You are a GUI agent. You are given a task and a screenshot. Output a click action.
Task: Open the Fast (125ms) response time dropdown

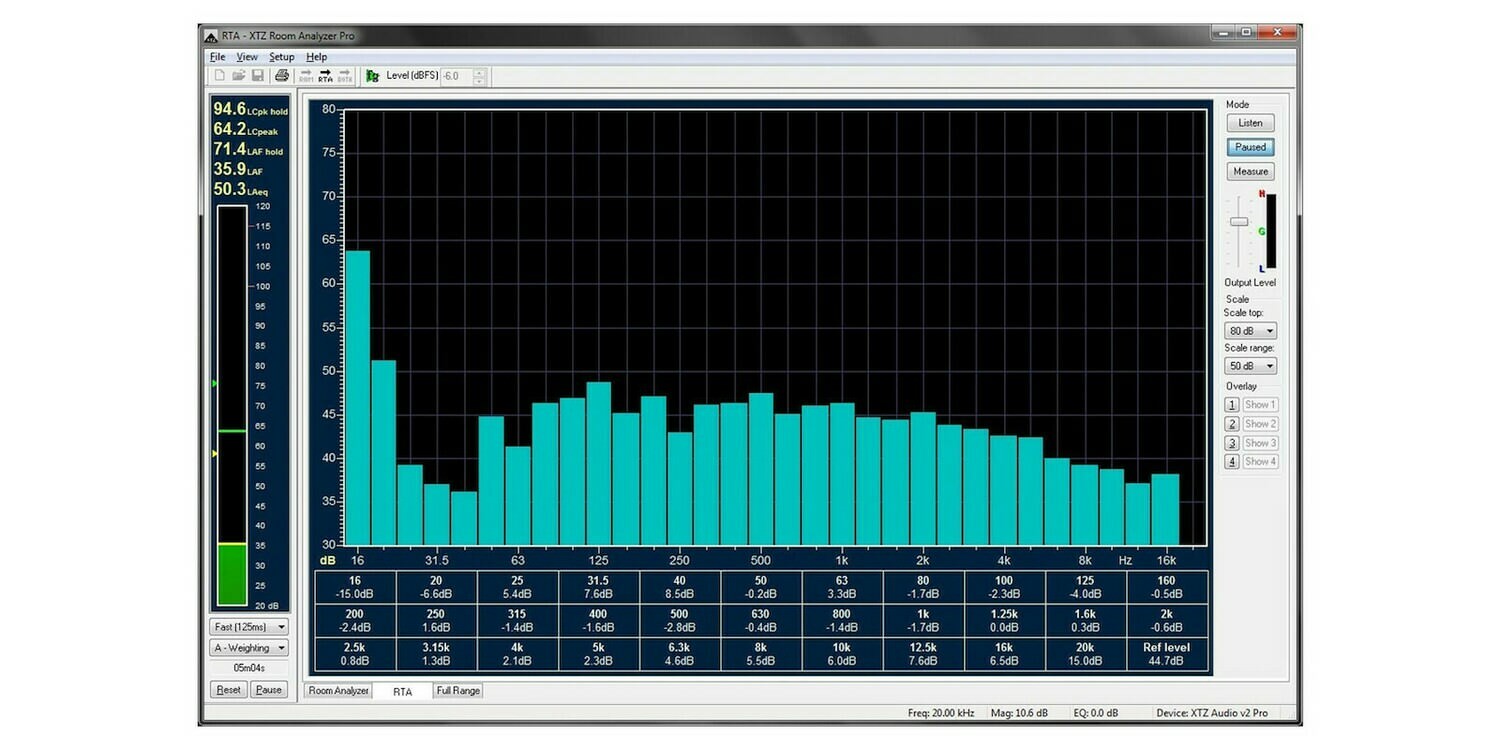pos(247,625)
